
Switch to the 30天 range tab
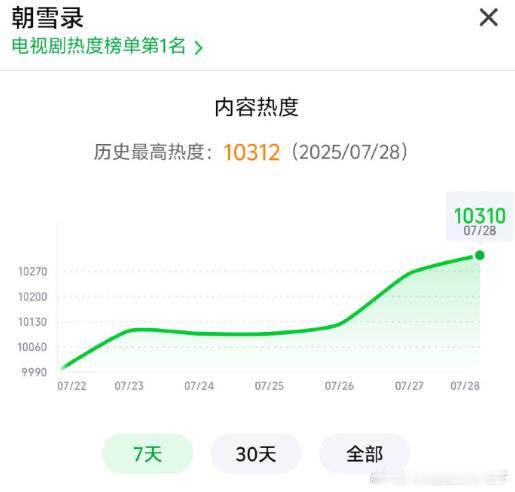pos(256,454)
